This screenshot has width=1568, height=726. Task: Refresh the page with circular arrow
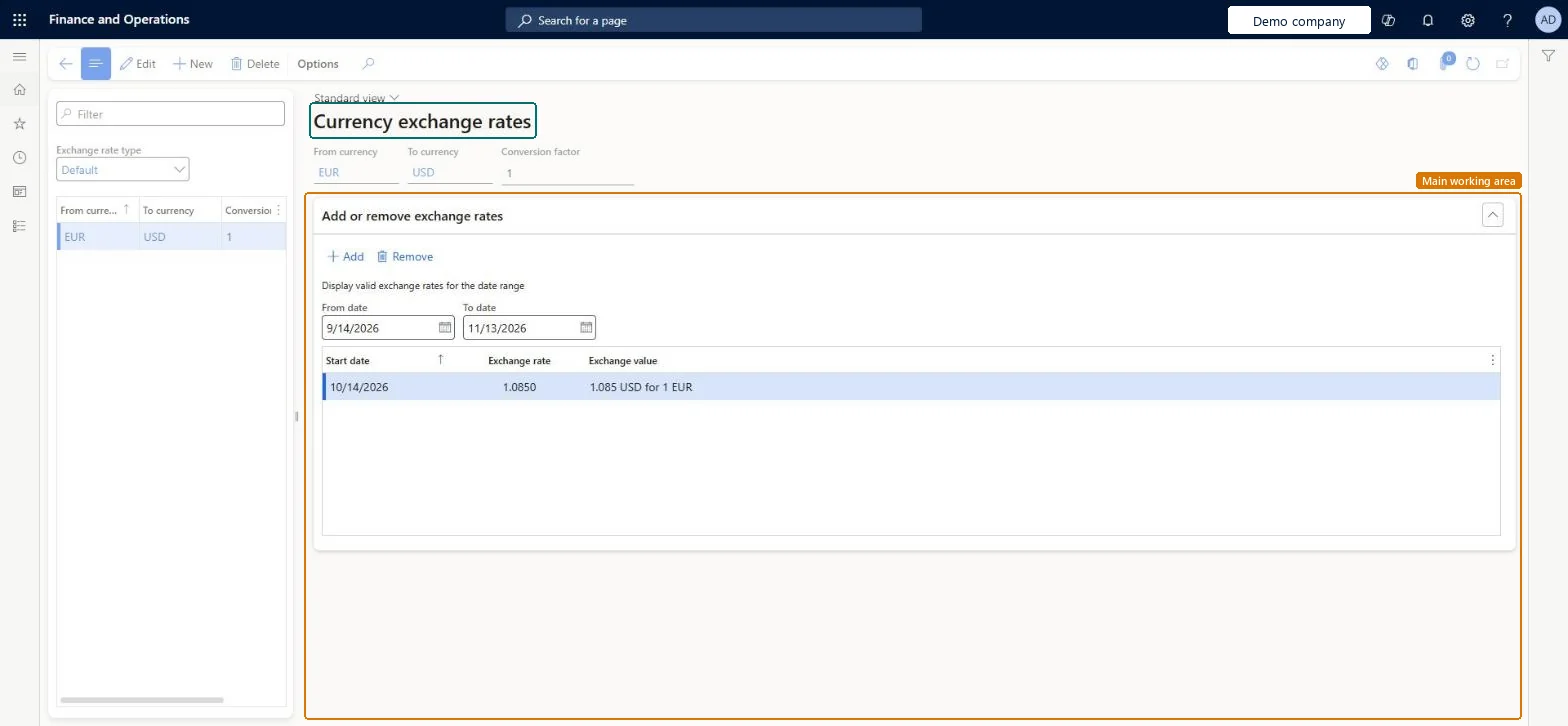coord(1472,64)
